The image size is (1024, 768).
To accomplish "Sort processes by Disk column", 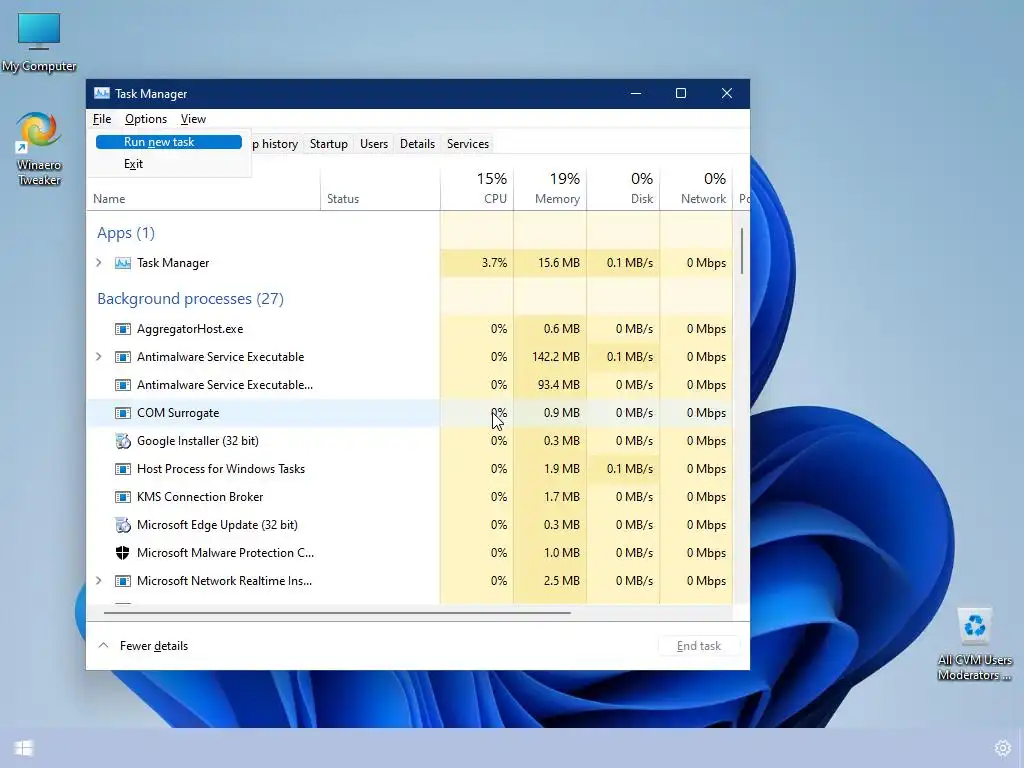I will click(x=623, y=189).
